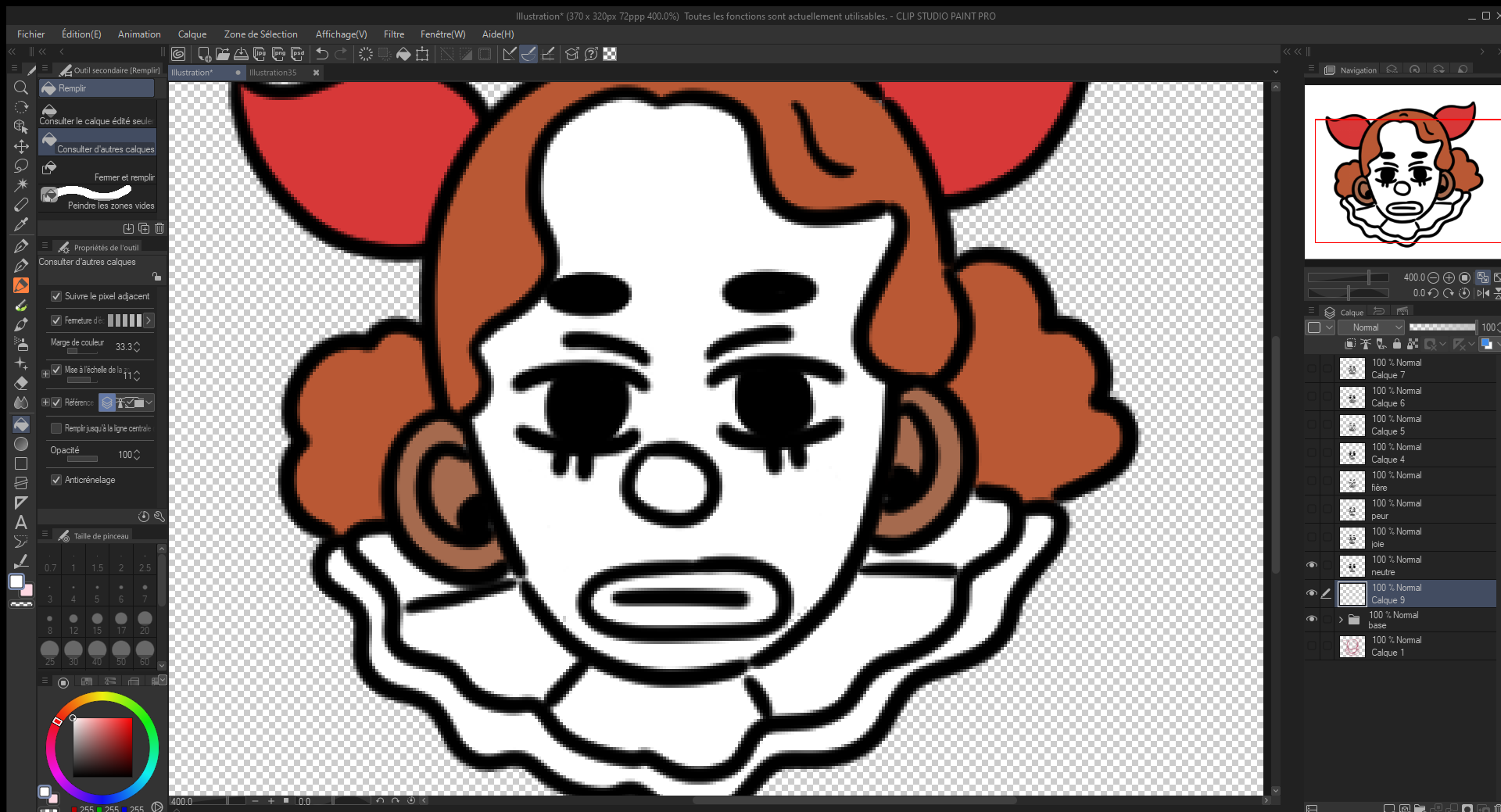
Task: Enable Remplir jusqu'à la ligne centrale
Action: (56, 428)
